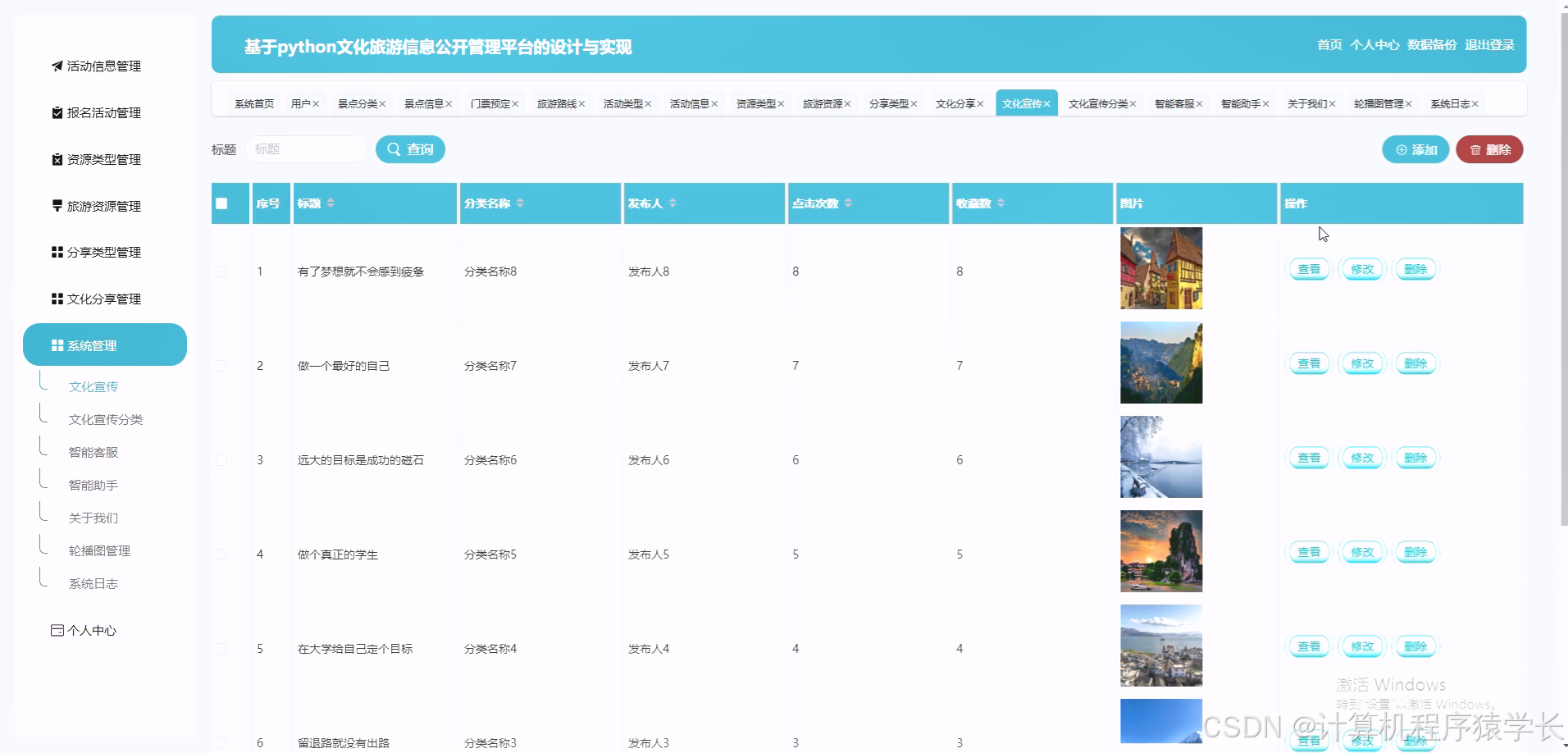Click the red 删除 batch delete button
The image size is (1568, 753).
click(x=1489, y=149)
